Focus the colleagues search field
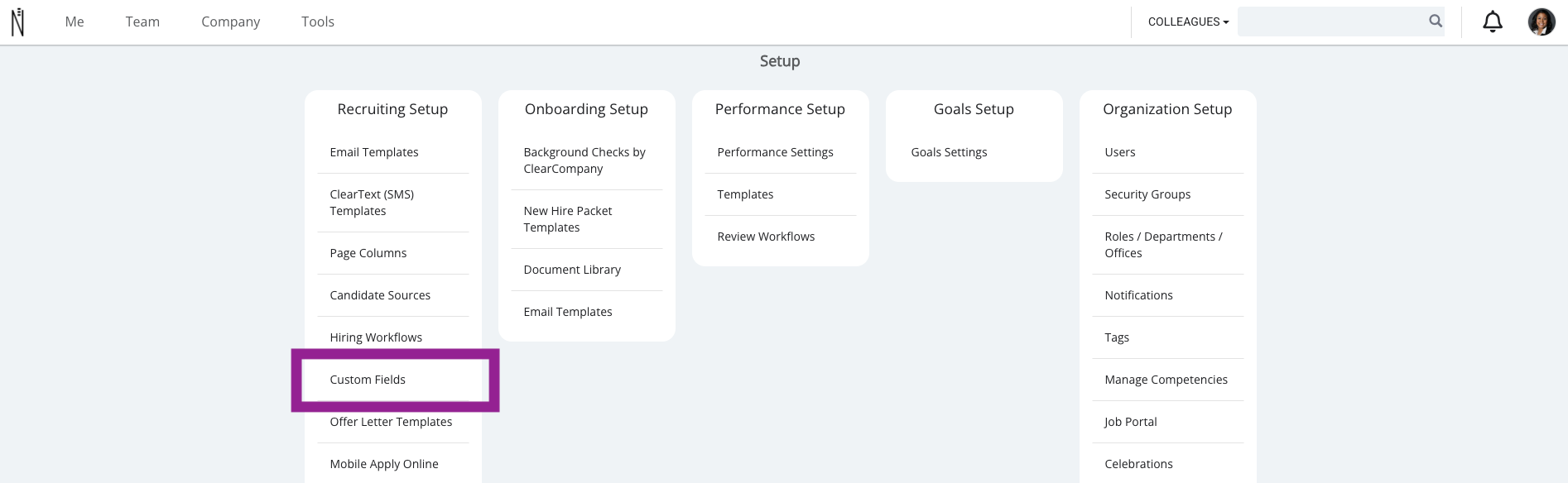Screen dimensions: 1568x483 tap(1331, 22)
